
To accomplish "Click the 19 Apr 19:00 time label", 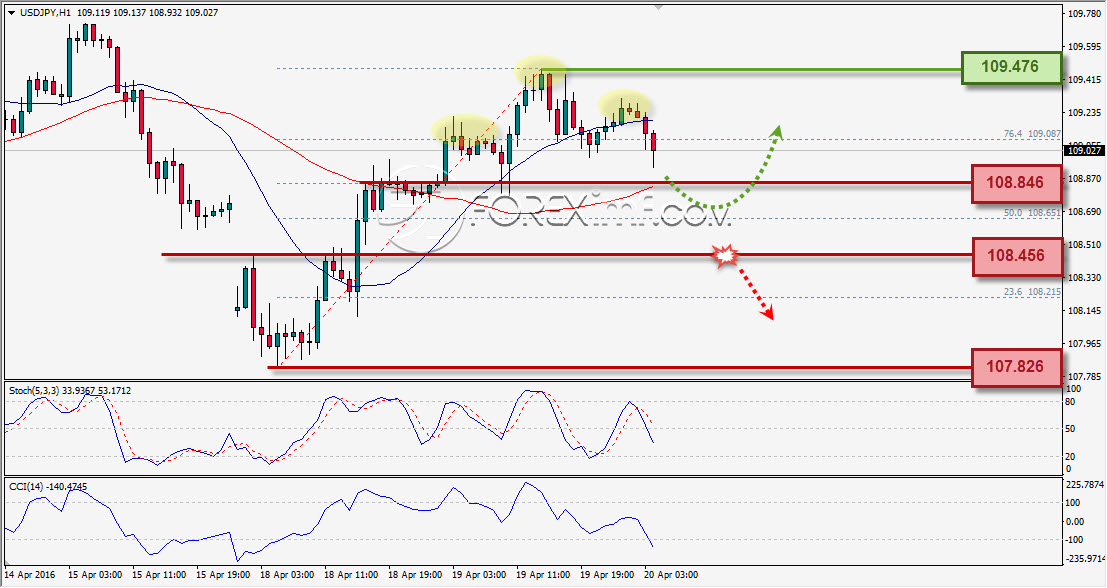I will point(608,575).
